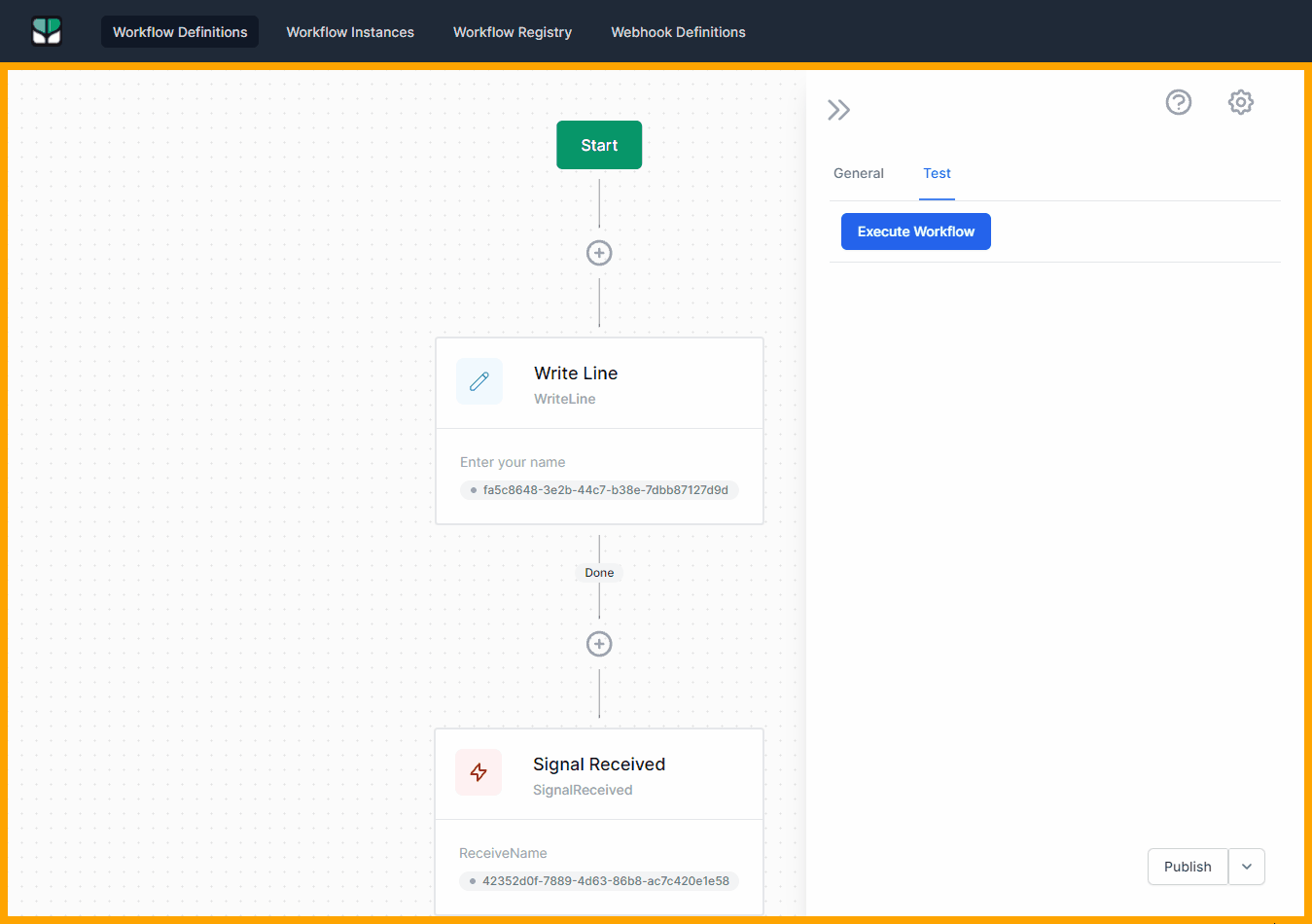Select the Test tab

(x=937, y=173)
